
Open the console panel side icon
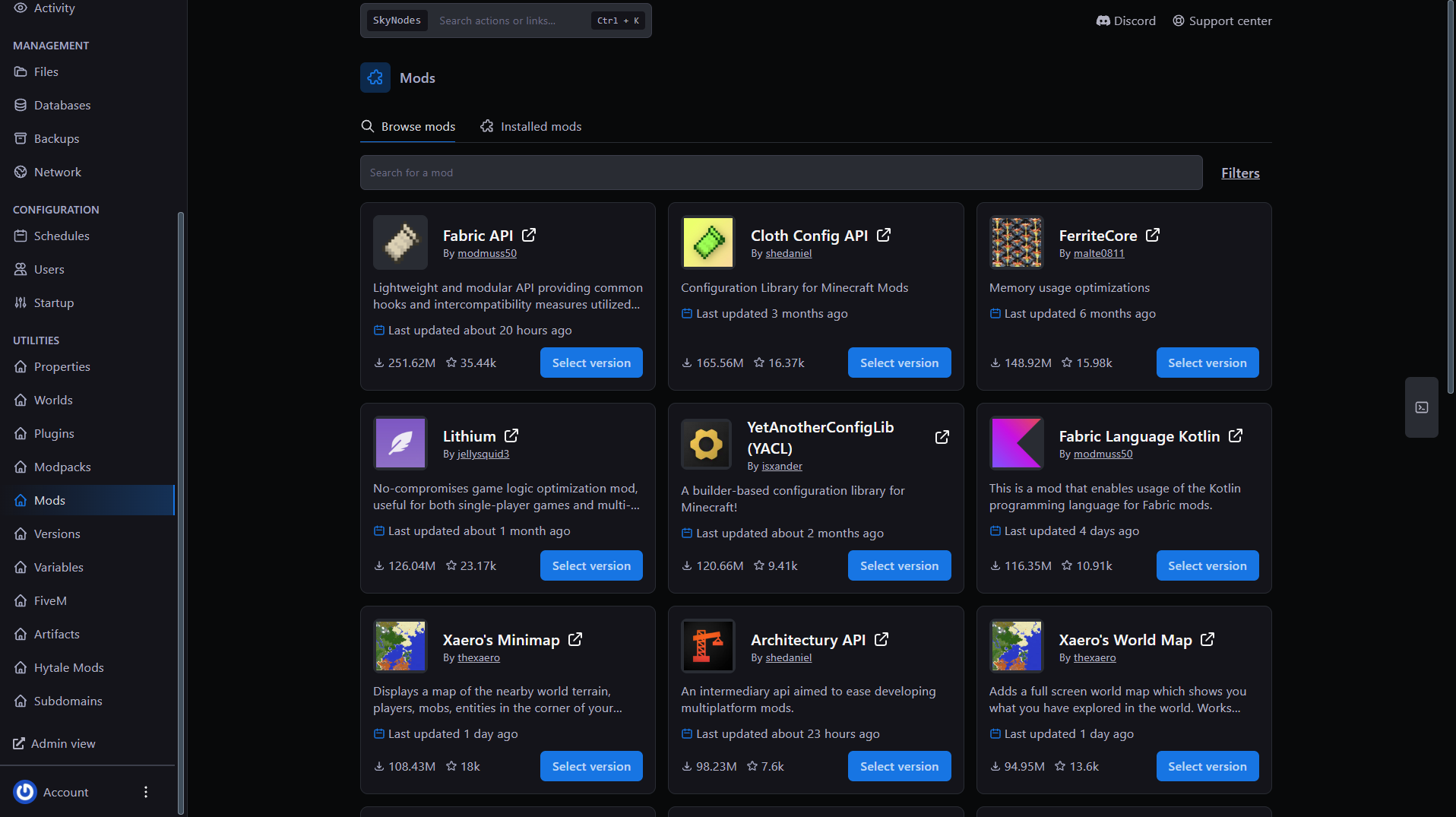(1422, 407)
